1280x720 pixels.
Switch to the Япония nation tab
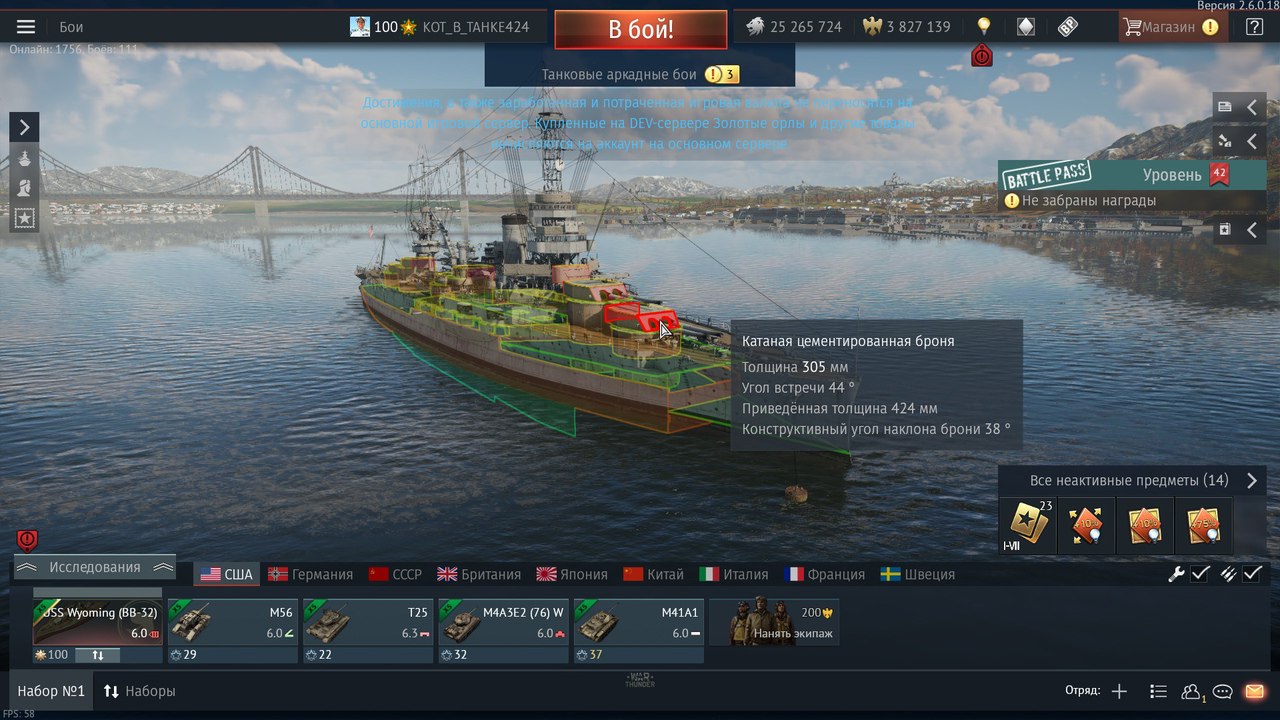572,574
